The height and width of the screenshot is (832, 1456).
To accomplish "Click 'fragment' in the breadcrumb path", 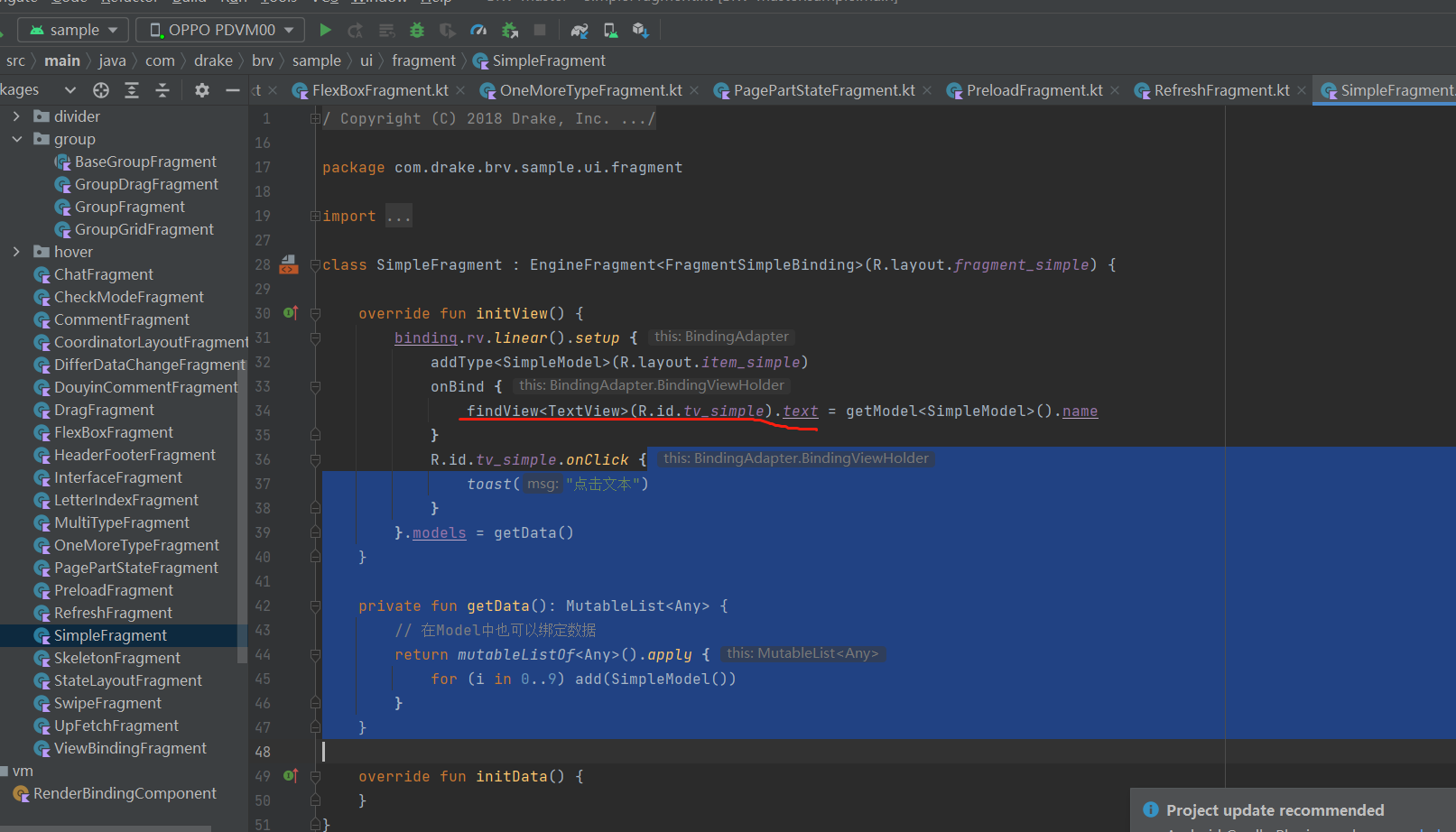I will click(x=423, y=60).
